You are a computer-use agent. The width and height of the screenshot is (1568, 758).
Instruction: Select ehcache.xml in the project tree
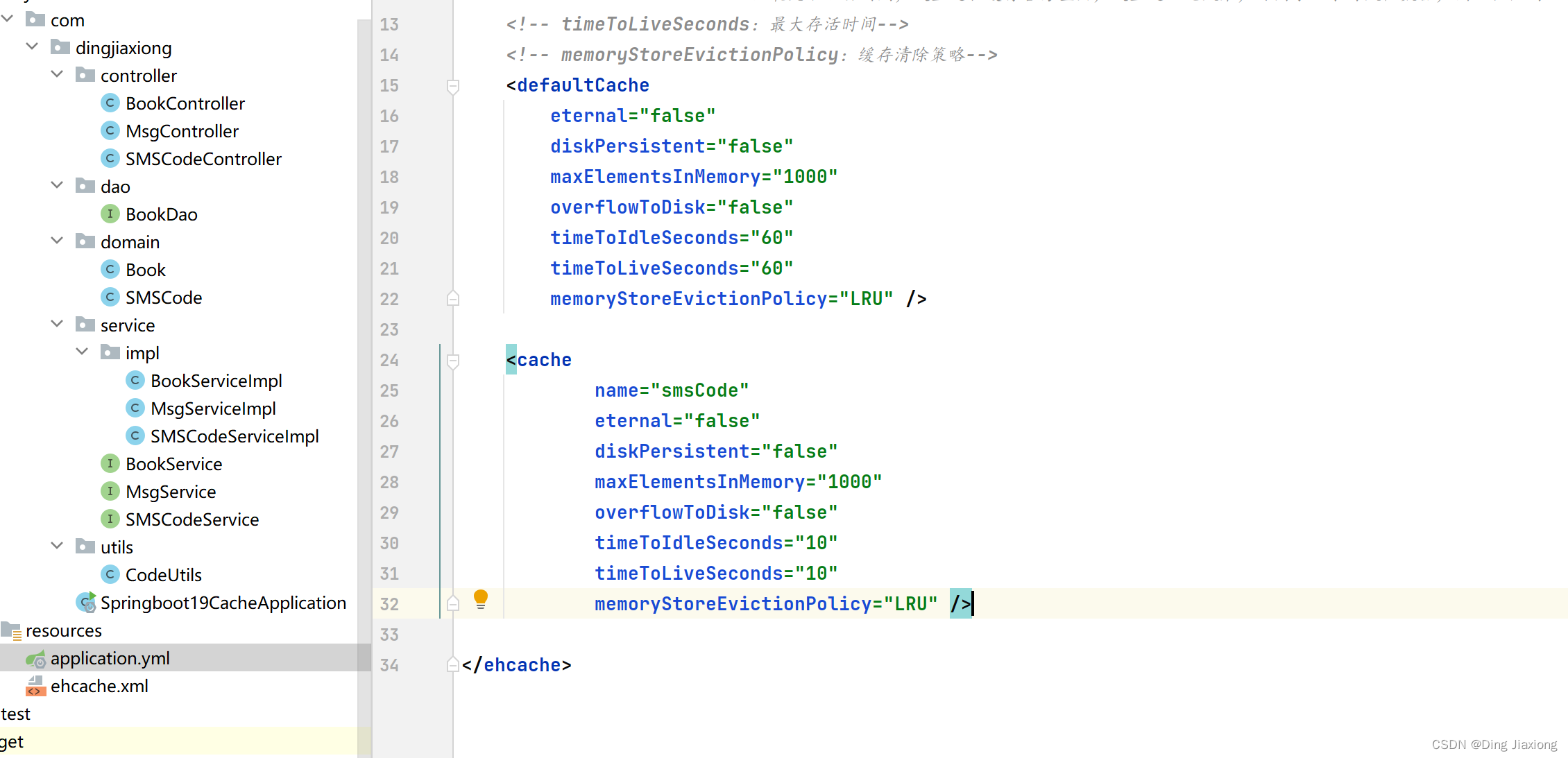click(99, 686)
